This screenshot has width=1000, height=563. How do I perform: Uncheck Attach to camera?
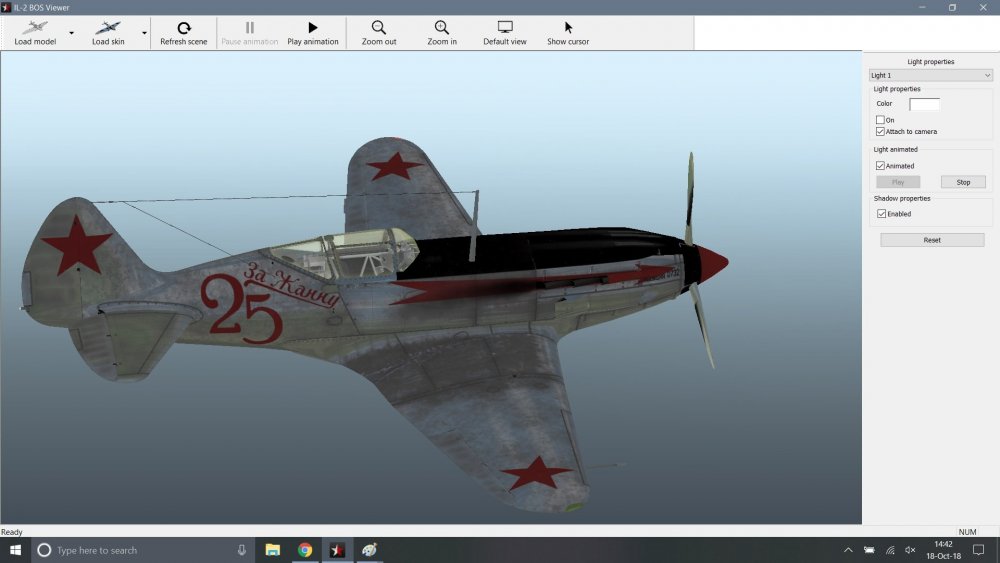(880, 131)
